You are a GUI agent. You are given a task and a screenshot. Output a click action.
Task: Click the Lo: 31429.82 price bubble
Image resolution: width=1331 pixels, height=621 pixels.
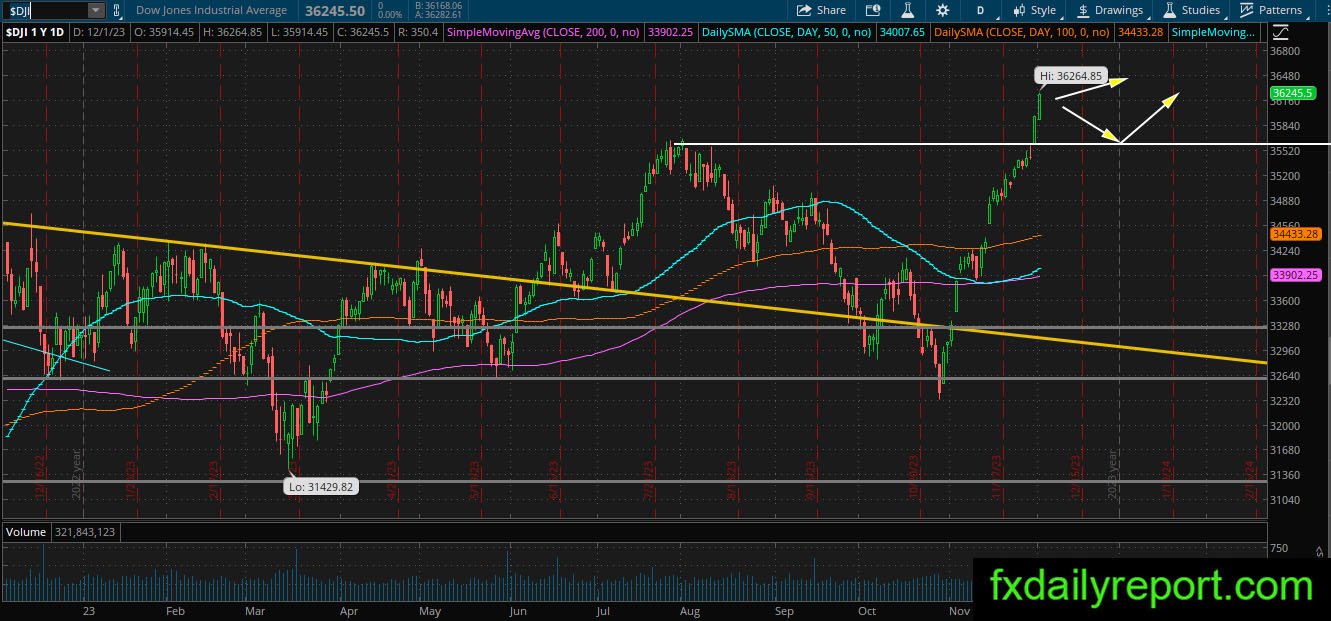321,487
